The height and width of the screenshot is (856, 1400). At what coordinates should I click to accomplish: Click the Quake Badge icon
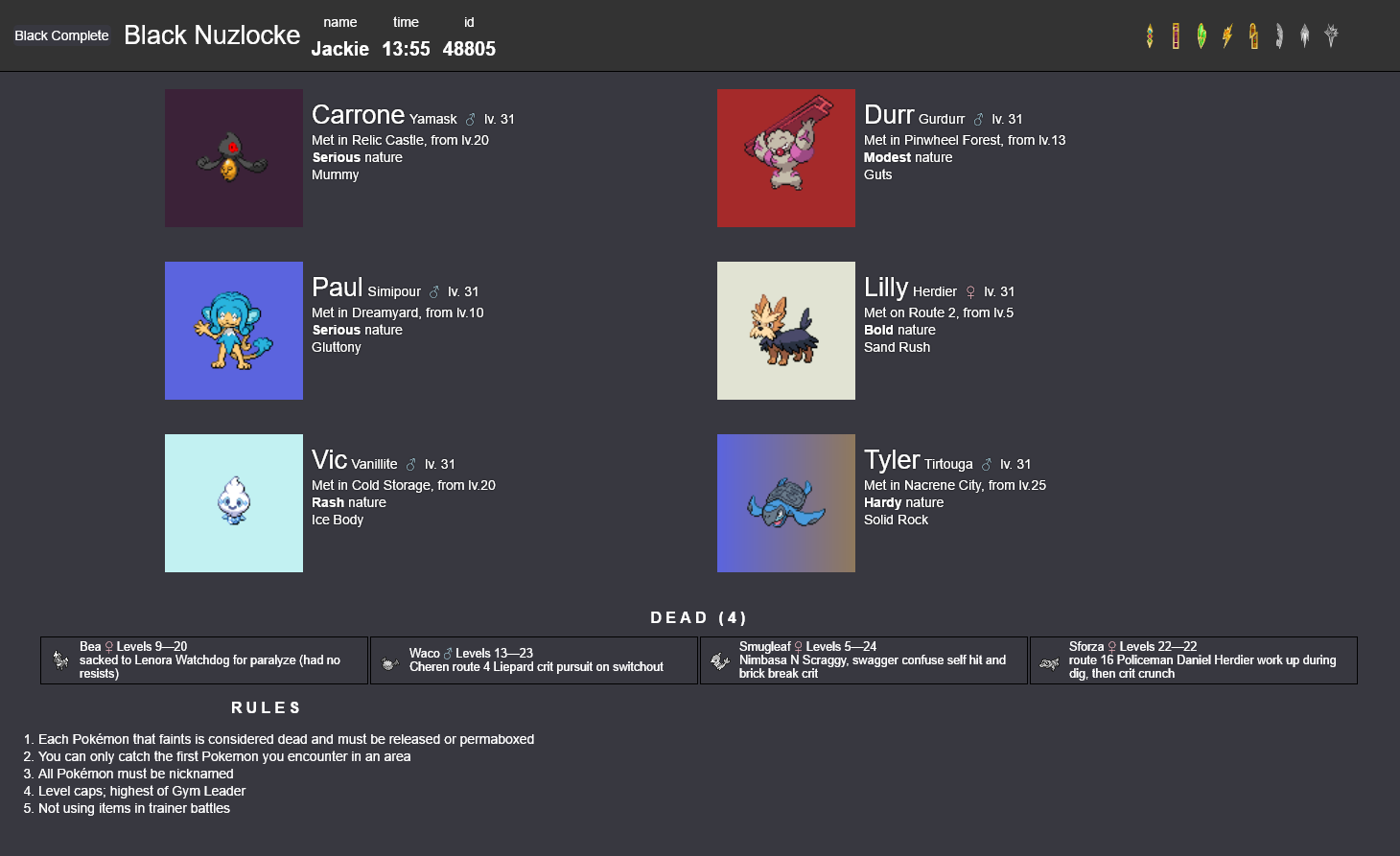pos(1253,36)
